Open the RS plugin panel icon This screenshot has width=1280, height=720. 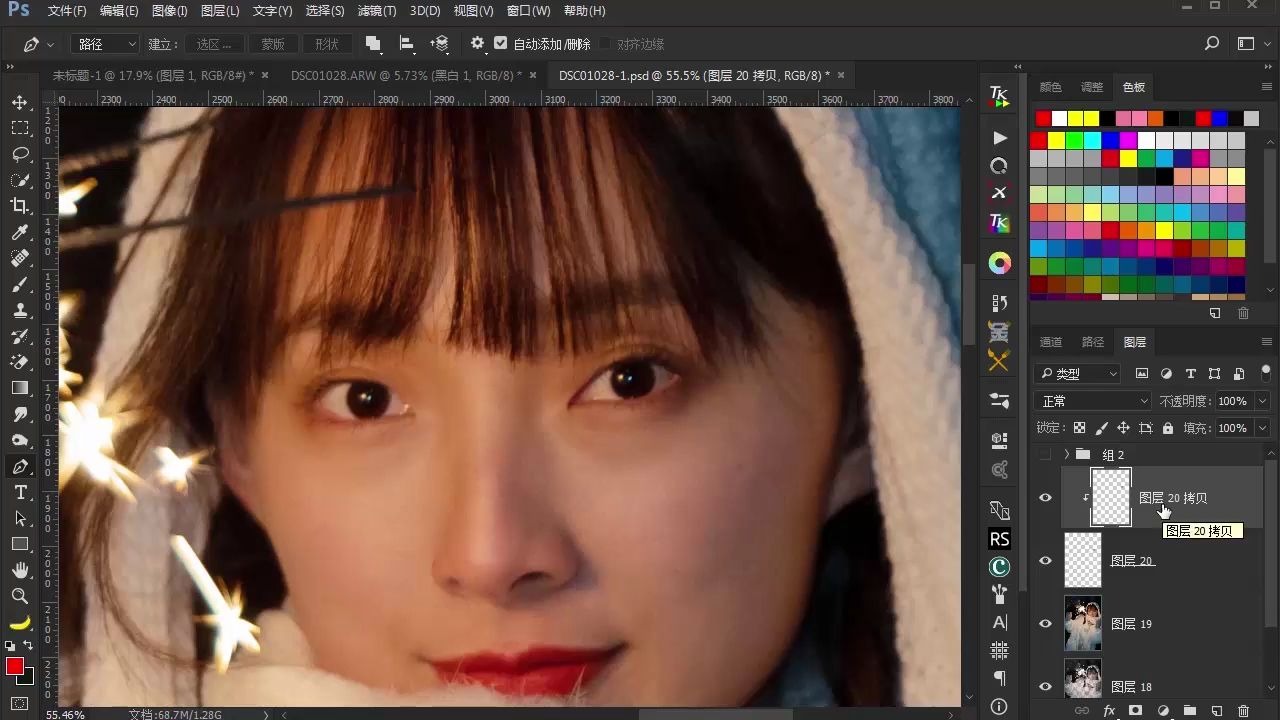(x=999, y=539)
